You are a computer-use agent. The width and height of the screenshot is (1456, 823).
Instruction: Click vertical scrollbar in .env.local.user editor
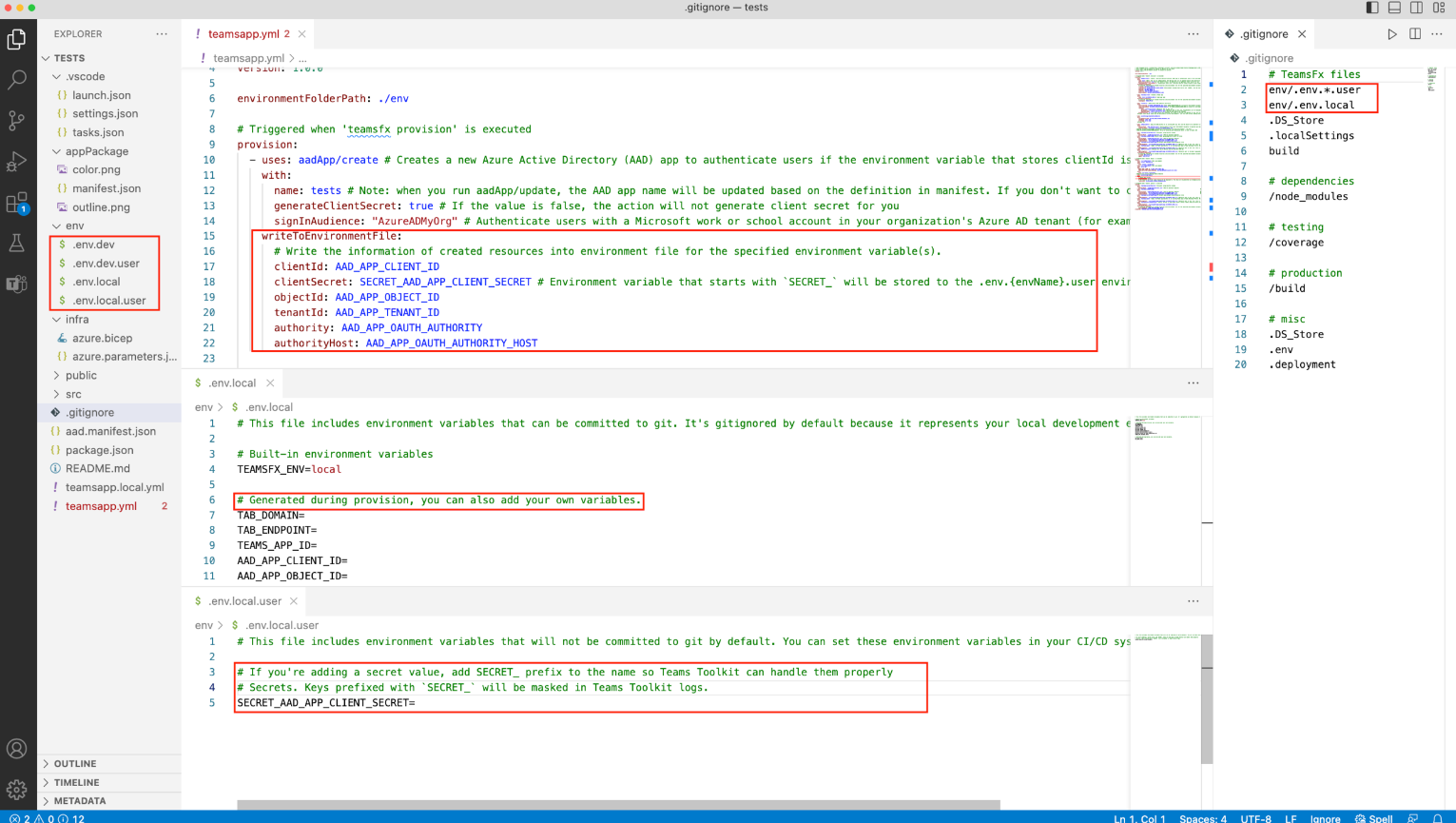point(1207,699)
